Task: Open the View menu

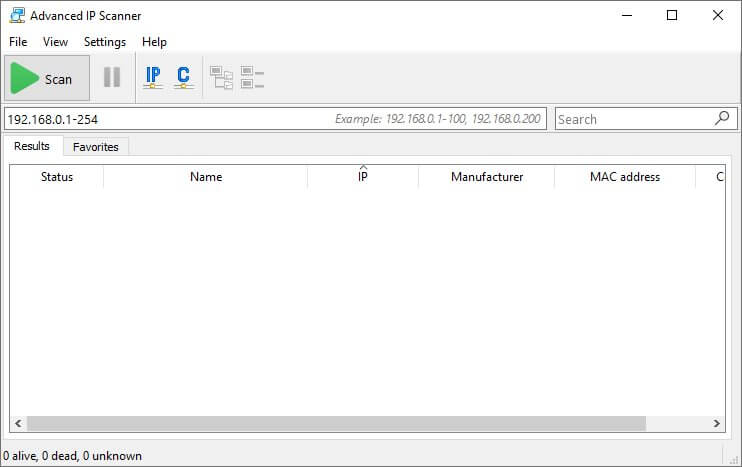Action: point(55,42)
